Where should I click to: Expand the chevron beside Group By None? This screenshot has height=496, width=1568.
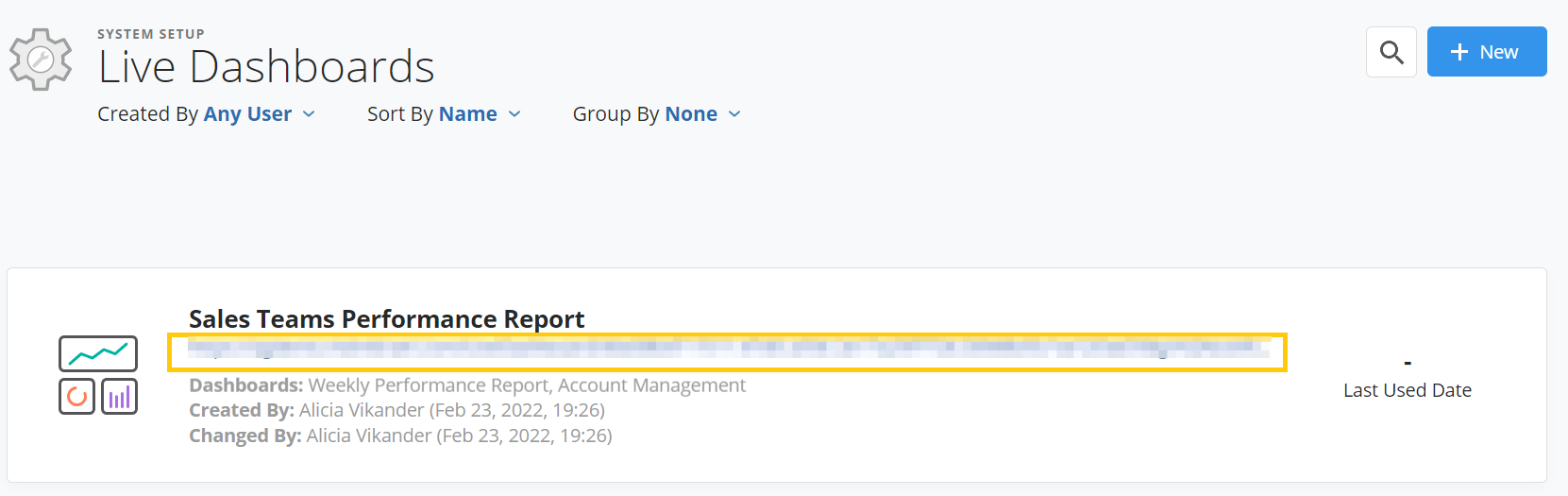734,114
